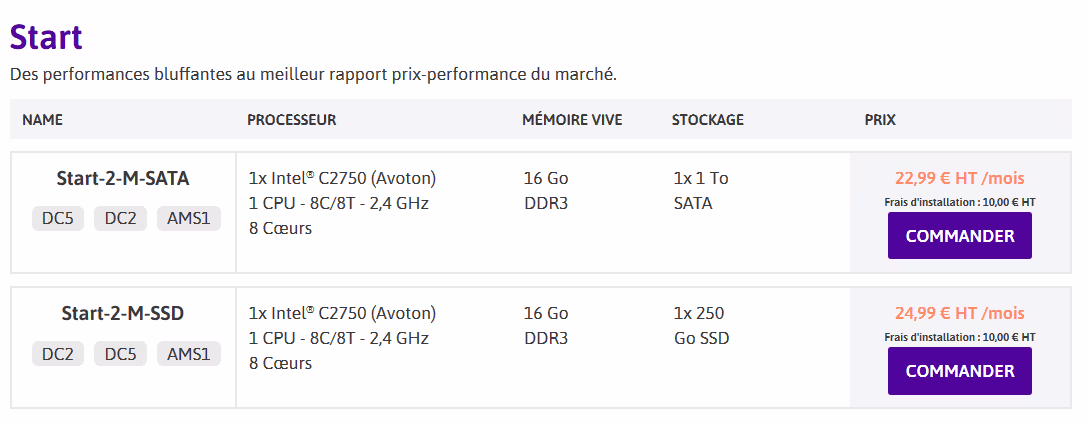
Task: Click COMMANDER for the Start-2-M-SSD server
Action: tap(959, 371)
